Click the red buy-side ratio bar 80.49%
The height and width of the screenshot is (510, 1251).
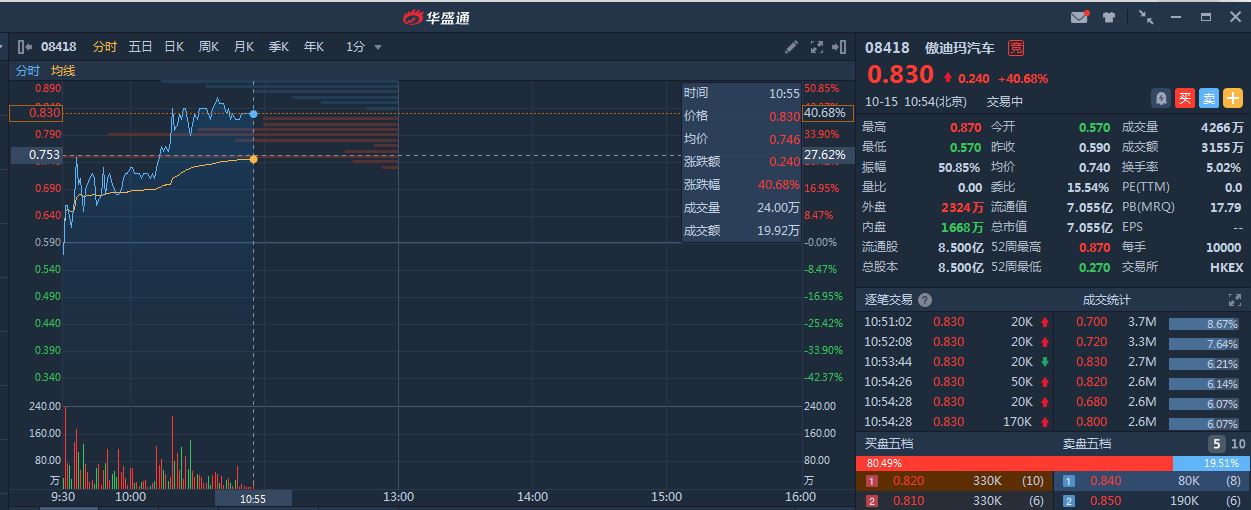click(1013, 463)
